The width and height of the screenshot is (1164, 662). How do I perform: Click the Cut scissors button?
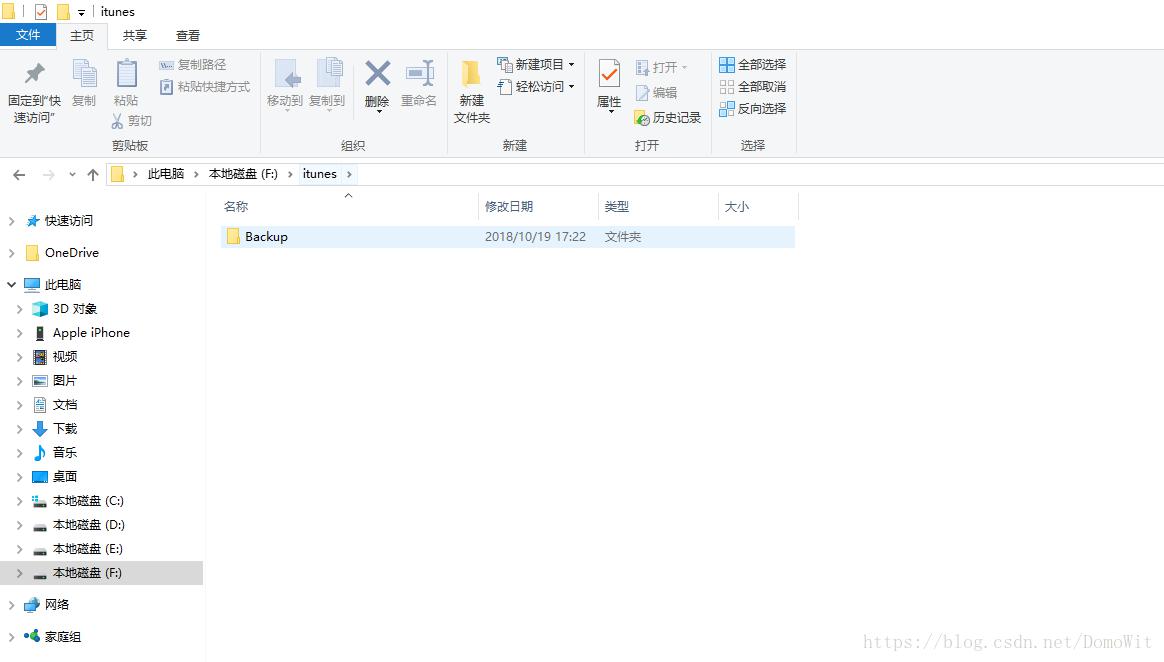(x=131, y=120)
